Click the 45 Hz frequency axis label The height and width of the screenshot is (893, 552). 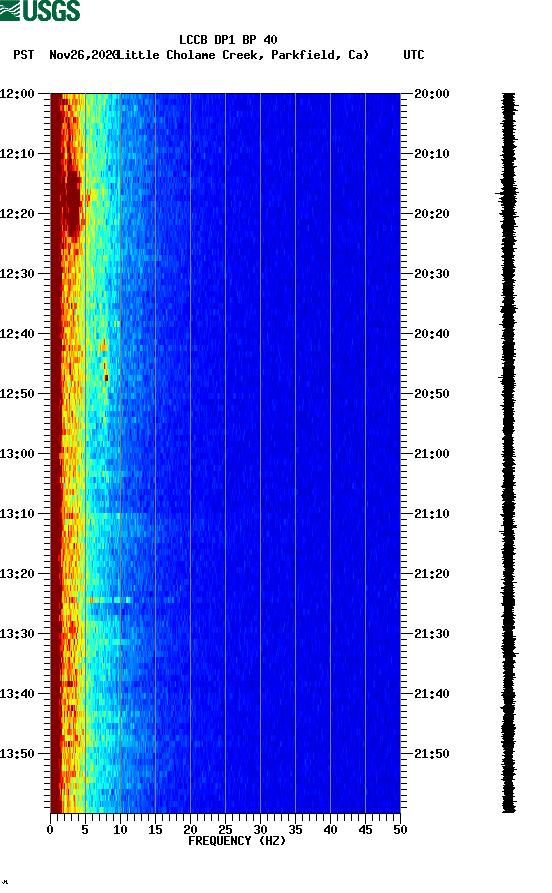(x=365, y=830)
